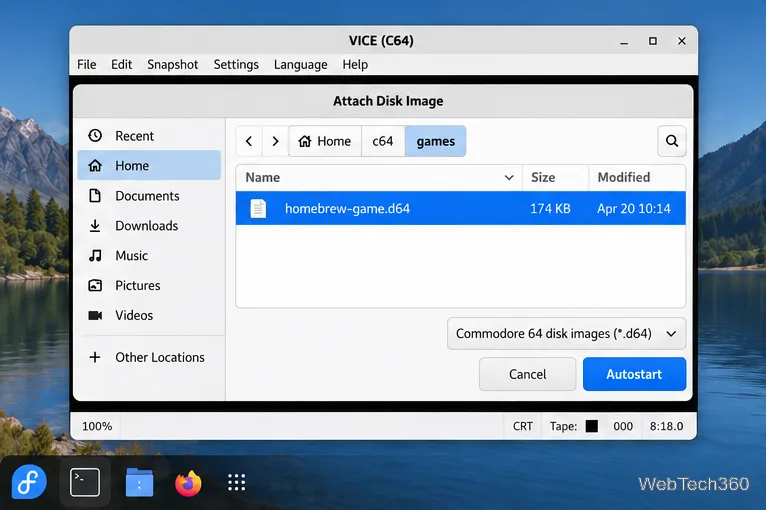
Task: Click the plus icon for Other Locations
Action: click(x=95, y=357)
